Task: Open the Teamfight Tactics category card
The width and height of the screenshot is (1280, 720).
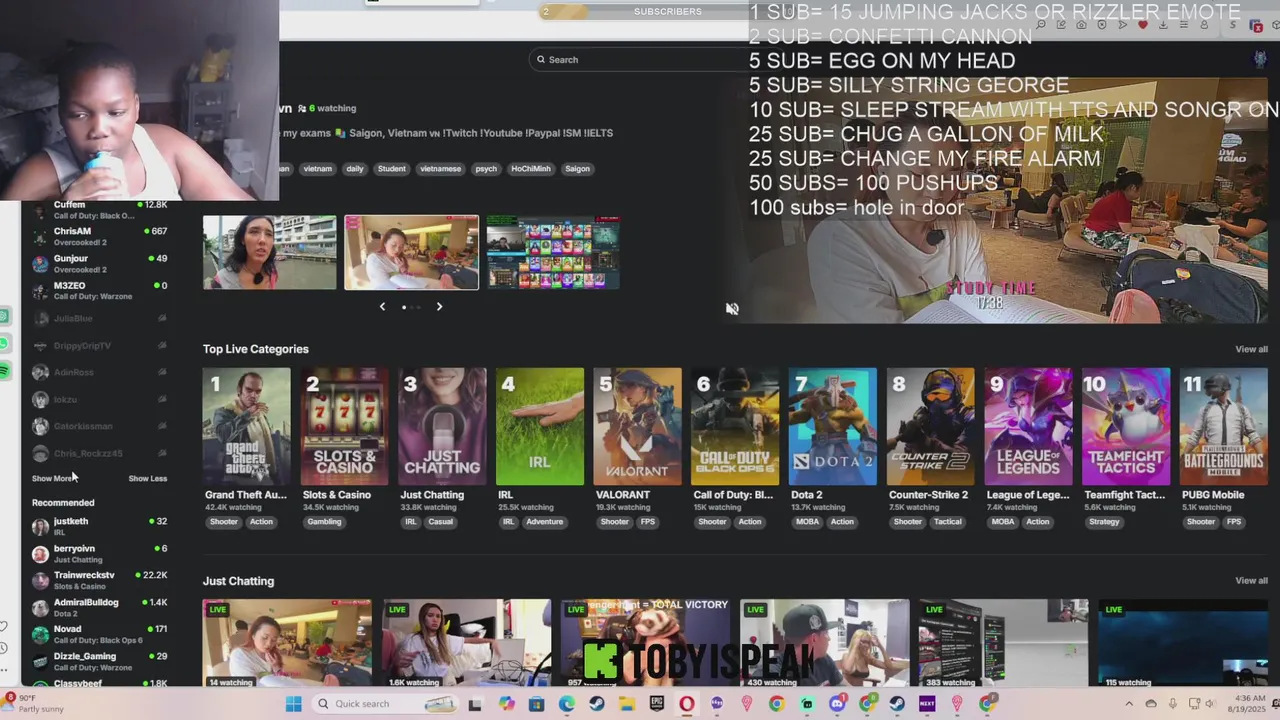Action: (1126, 427)
